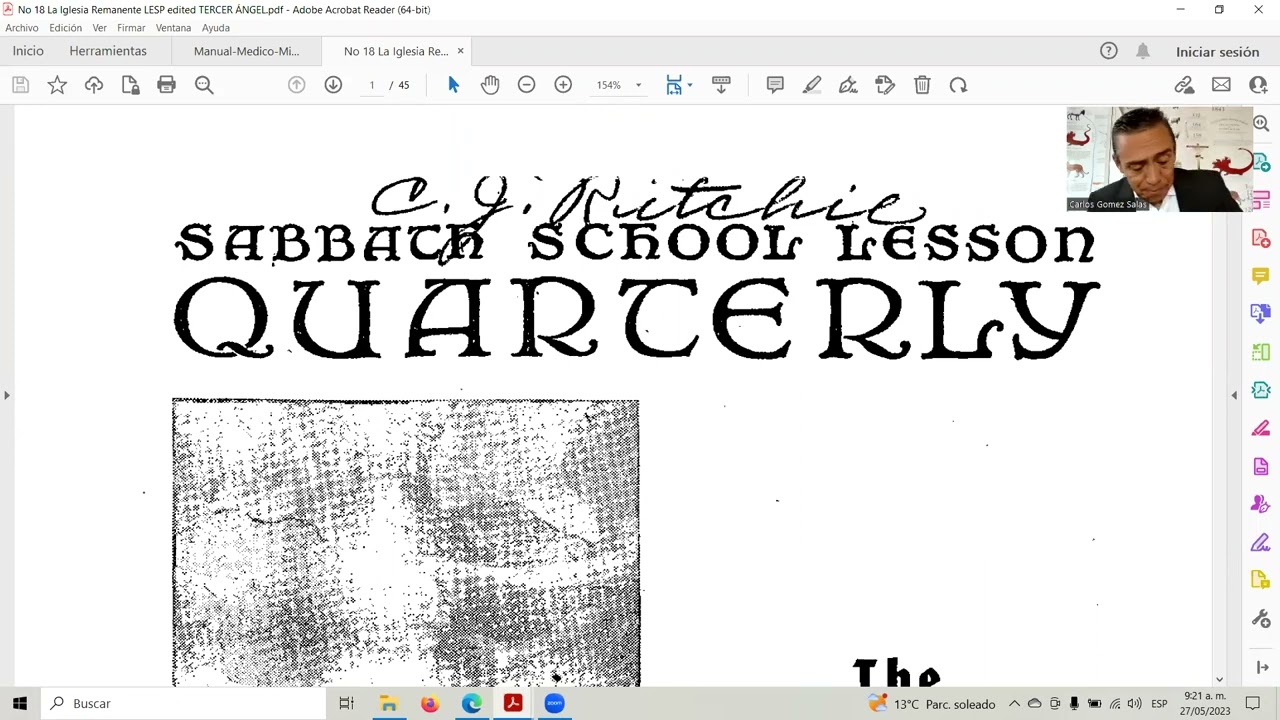Open the Ventana menu

[174, 28]
